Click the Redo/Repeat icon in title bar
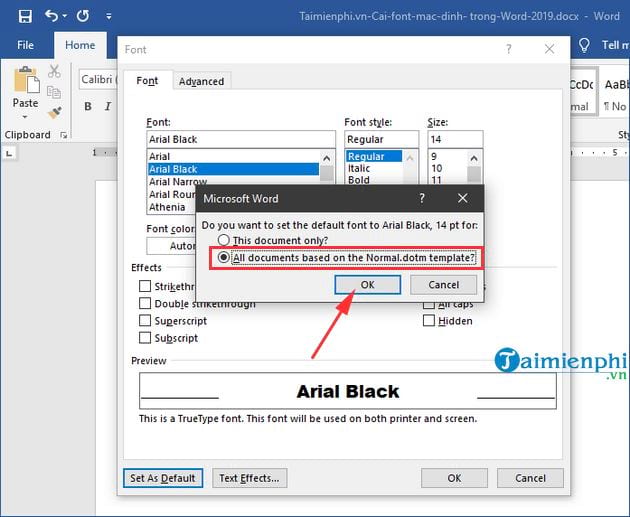Viewport: 630px width, 517px height. 83,16
